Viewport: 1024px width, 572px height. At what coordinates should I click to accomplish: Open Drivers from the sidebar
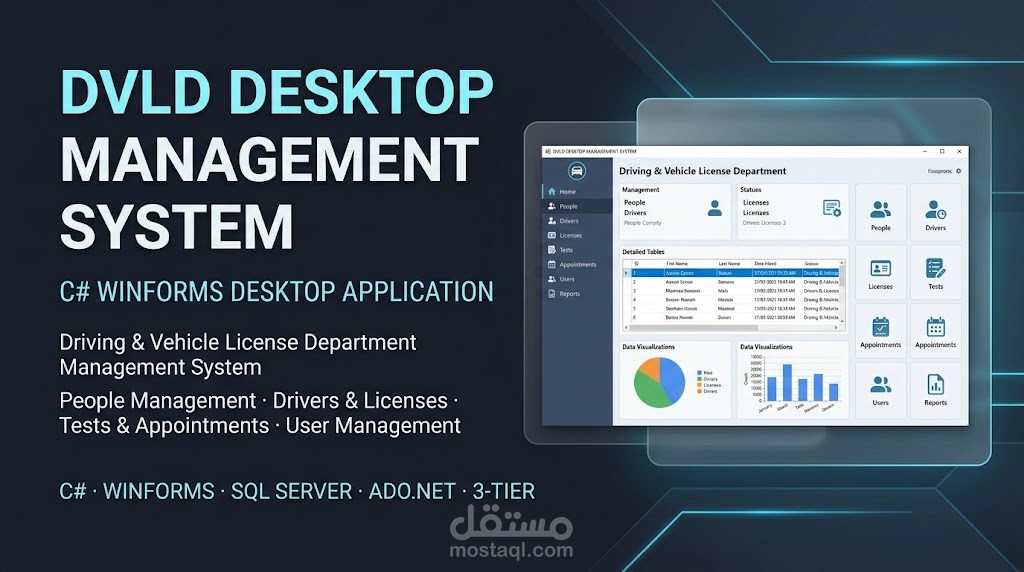tap(577, 221)
